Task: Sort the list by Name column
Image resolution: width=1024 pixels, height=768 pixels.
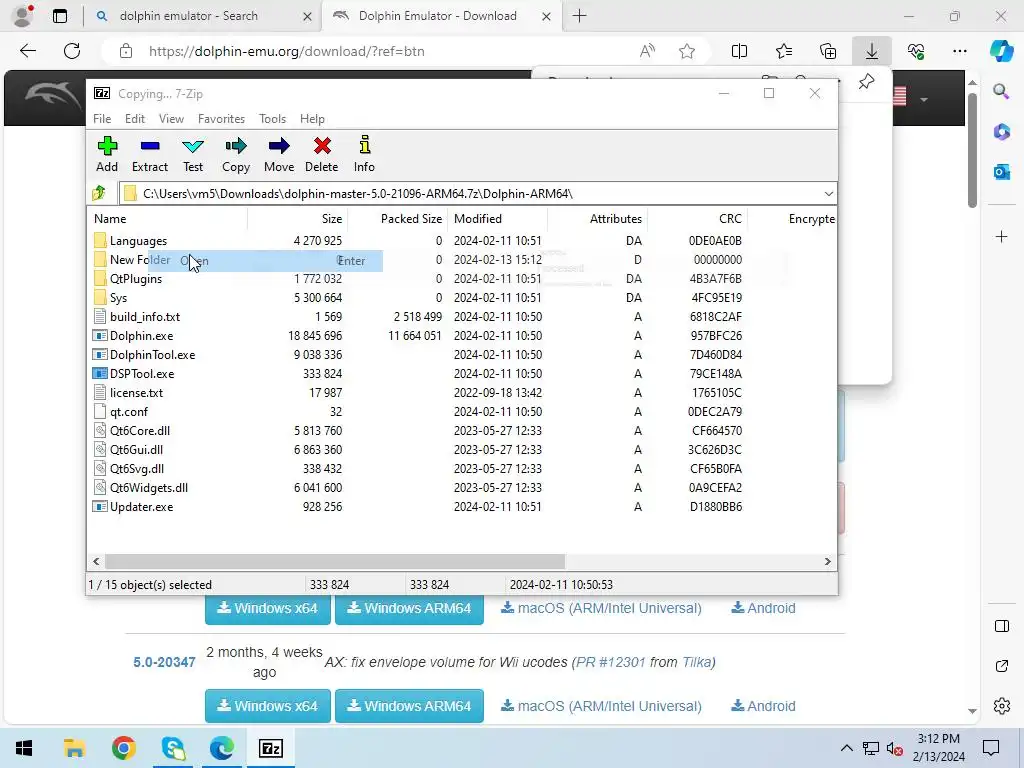Action: click(167, 219)
